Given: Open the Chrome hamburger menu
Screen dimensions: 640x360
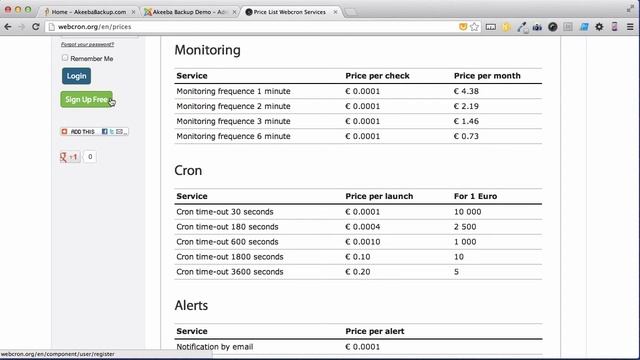Looking at the screenshot, I should tap(630, 27).
